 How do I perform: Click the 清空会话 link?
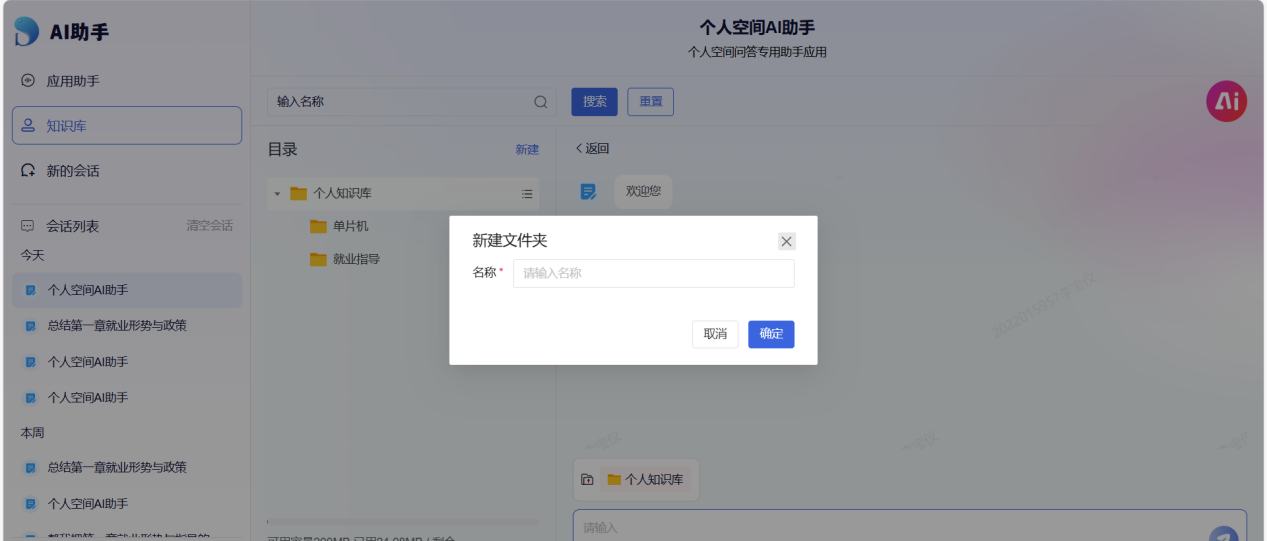tap(209, 226)
